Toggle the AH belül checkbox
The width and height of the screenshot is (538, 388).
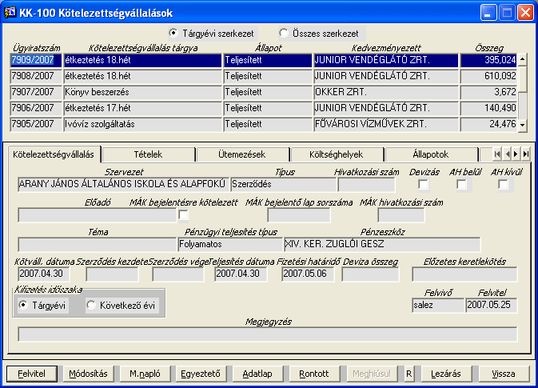click(462, 185)
